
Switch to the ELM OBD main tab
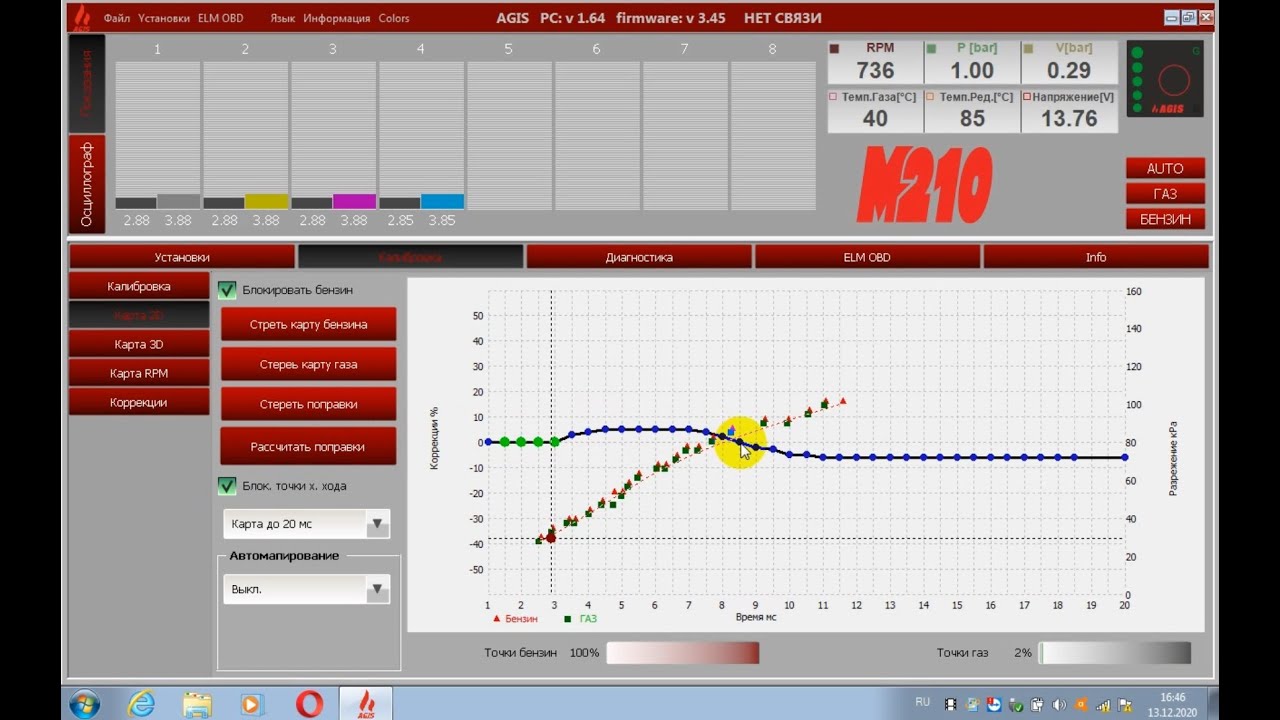(x=867, y=257)
